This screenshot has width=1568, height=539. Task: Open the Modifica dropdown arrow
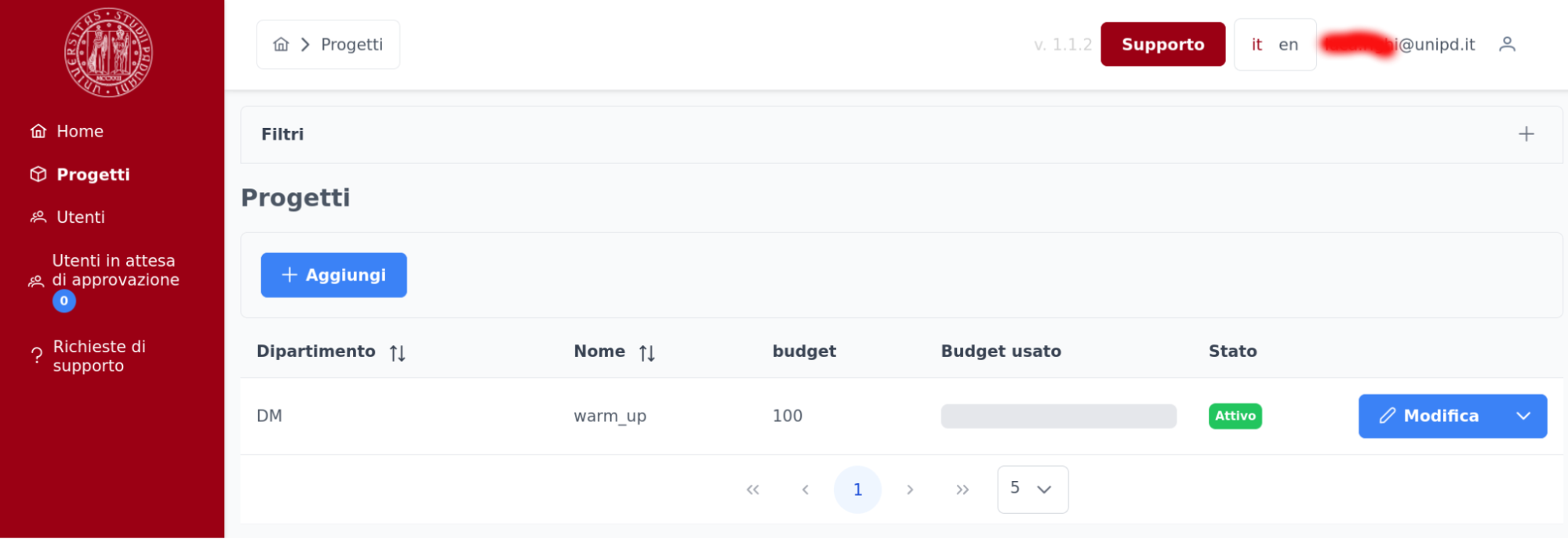1523,416
